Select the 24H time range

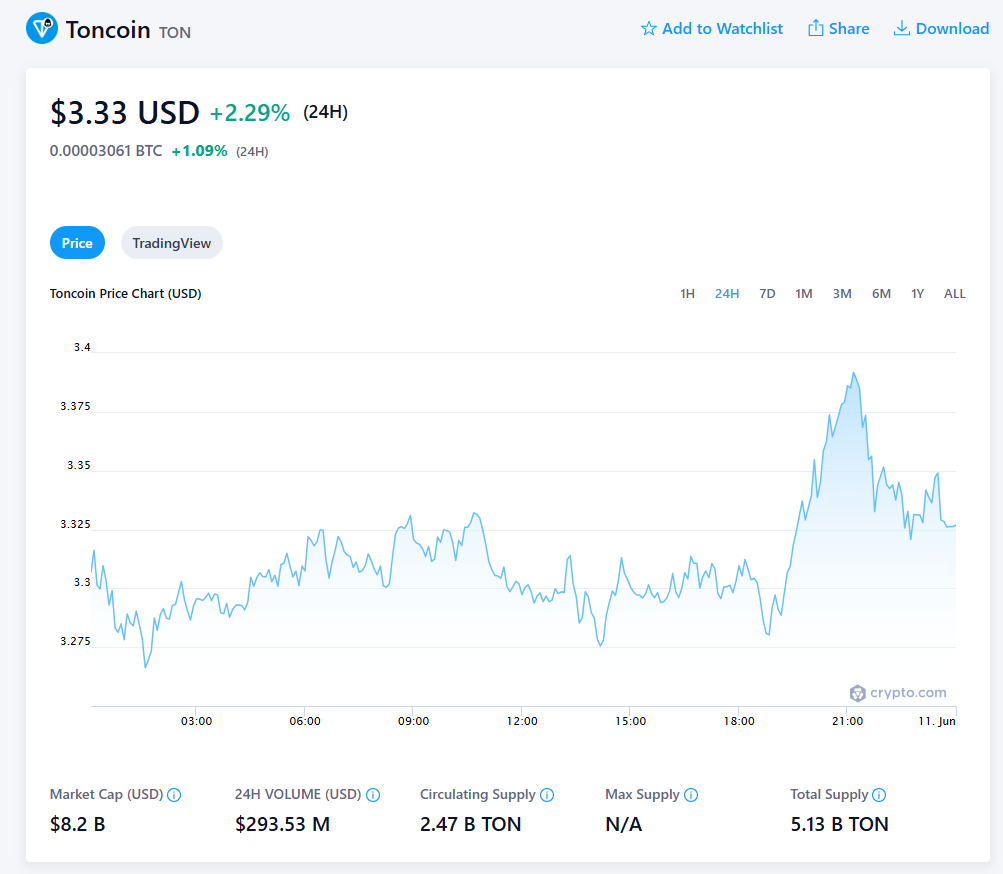click(727, 294)
